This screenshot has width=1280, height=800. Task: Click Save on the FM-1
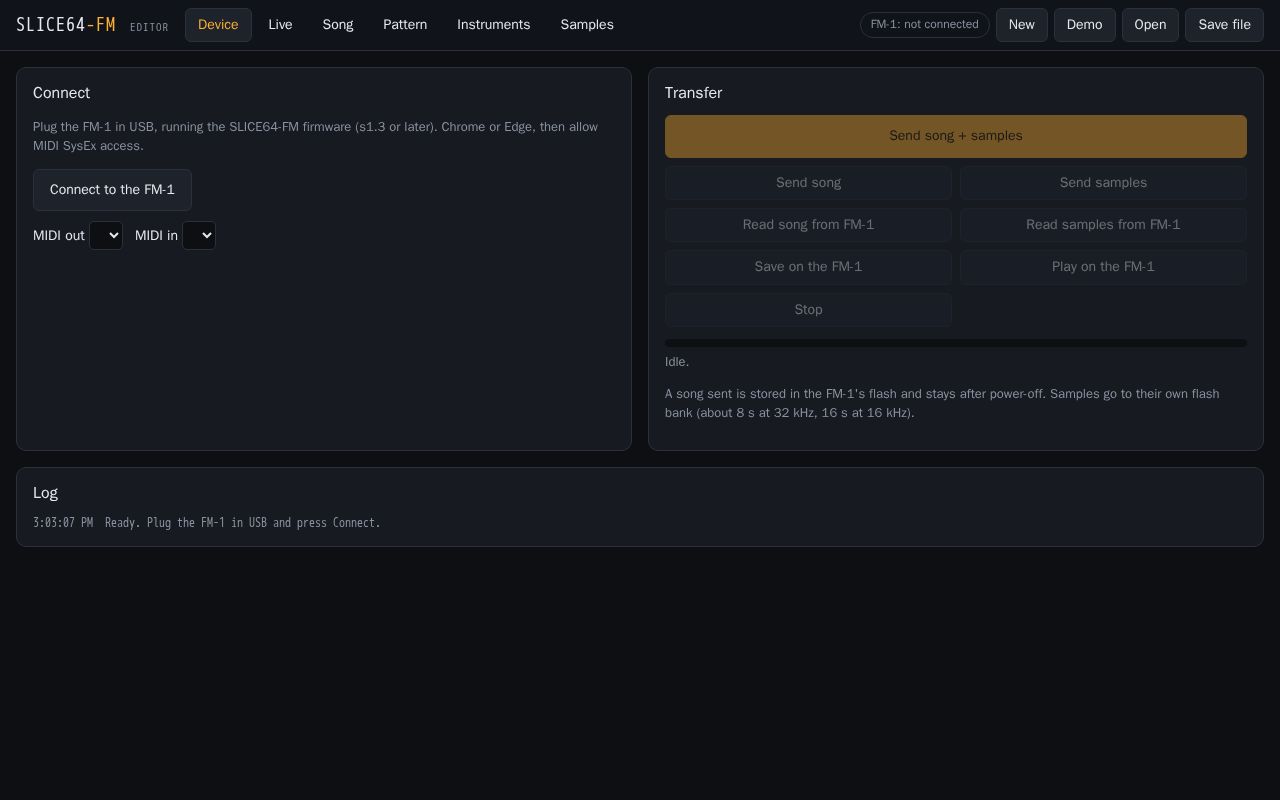click(808, 267)
